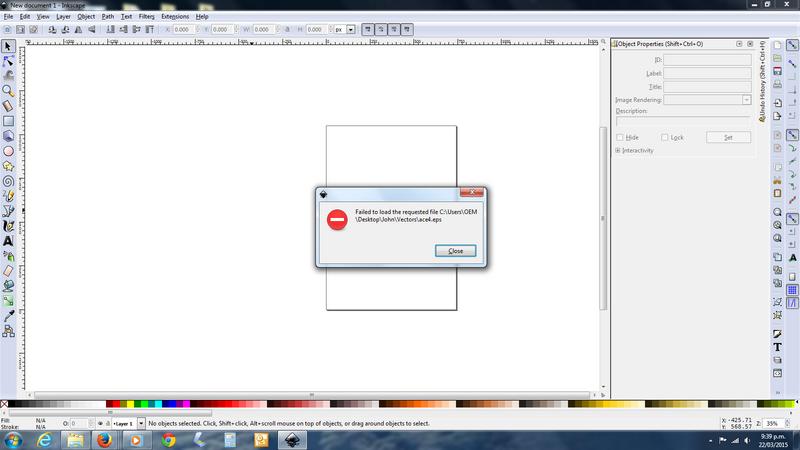This screenshot has width=800, height=450.
Task: Click the H height stepper arrows
Action: coord(331,30)
